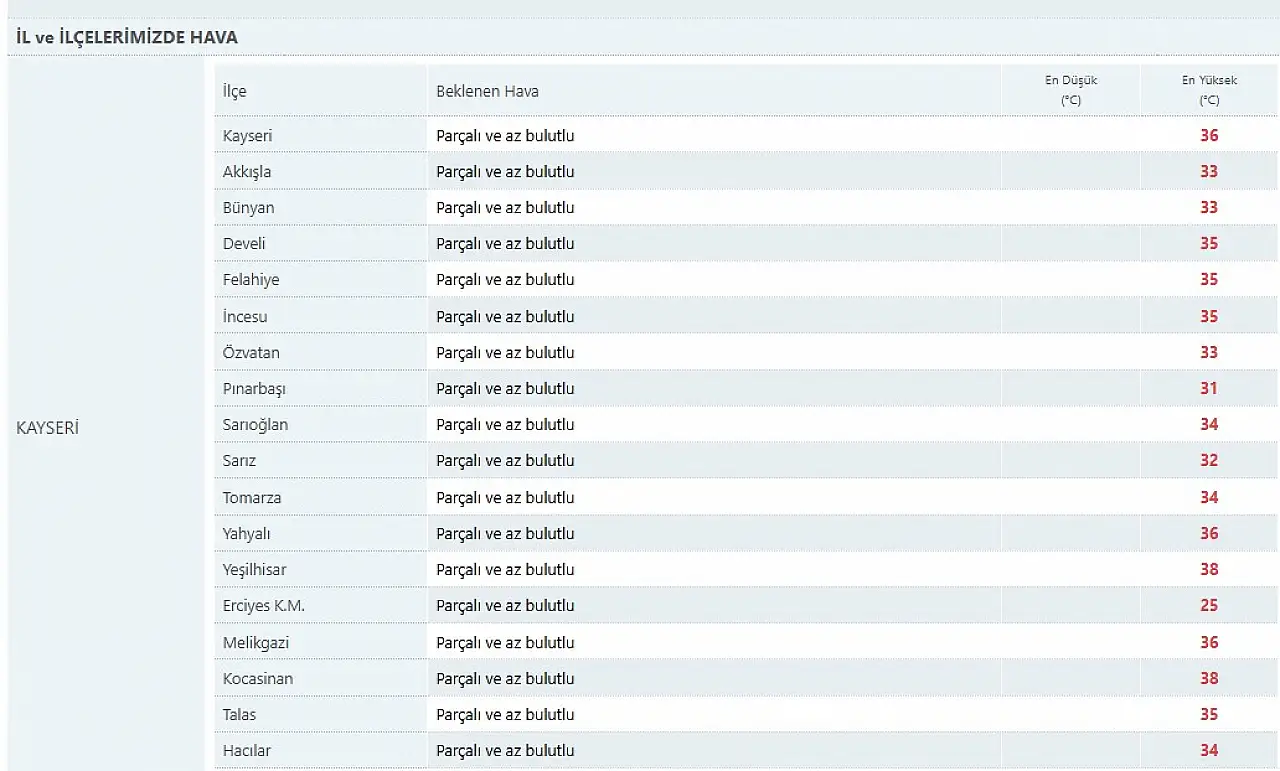Select the Sarıoğlan district
1280x771 pixels.
255,424
